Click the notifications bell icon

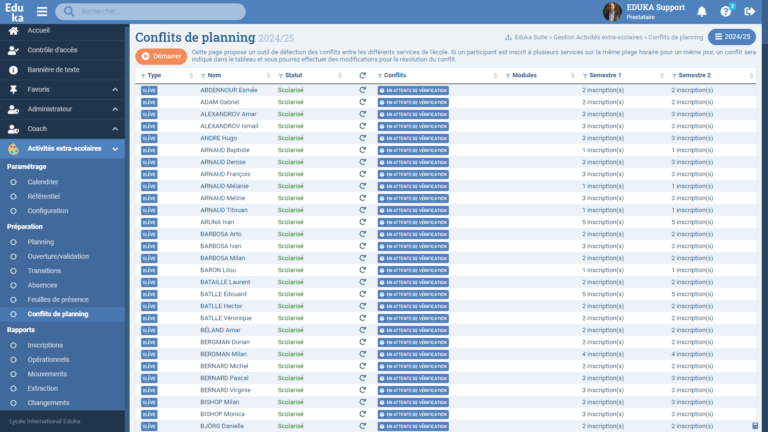(x=702, y=12)
